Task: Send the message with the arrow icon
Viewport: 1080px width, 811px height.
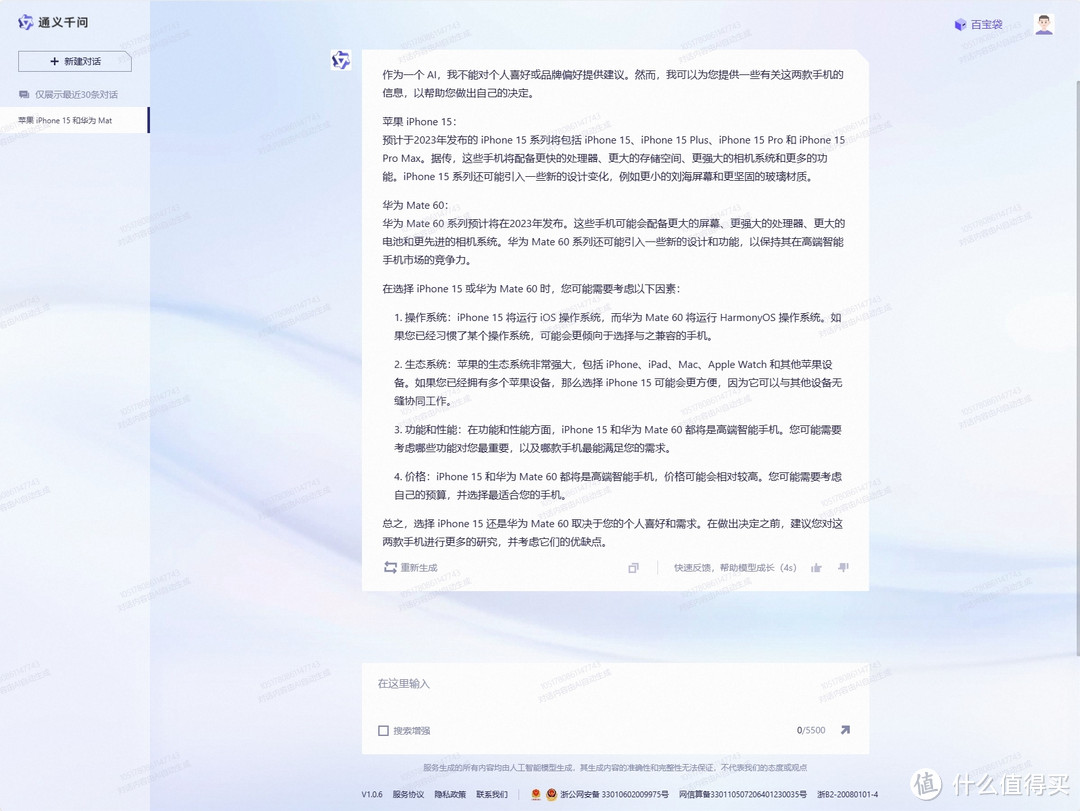Action: click(845, 730)
